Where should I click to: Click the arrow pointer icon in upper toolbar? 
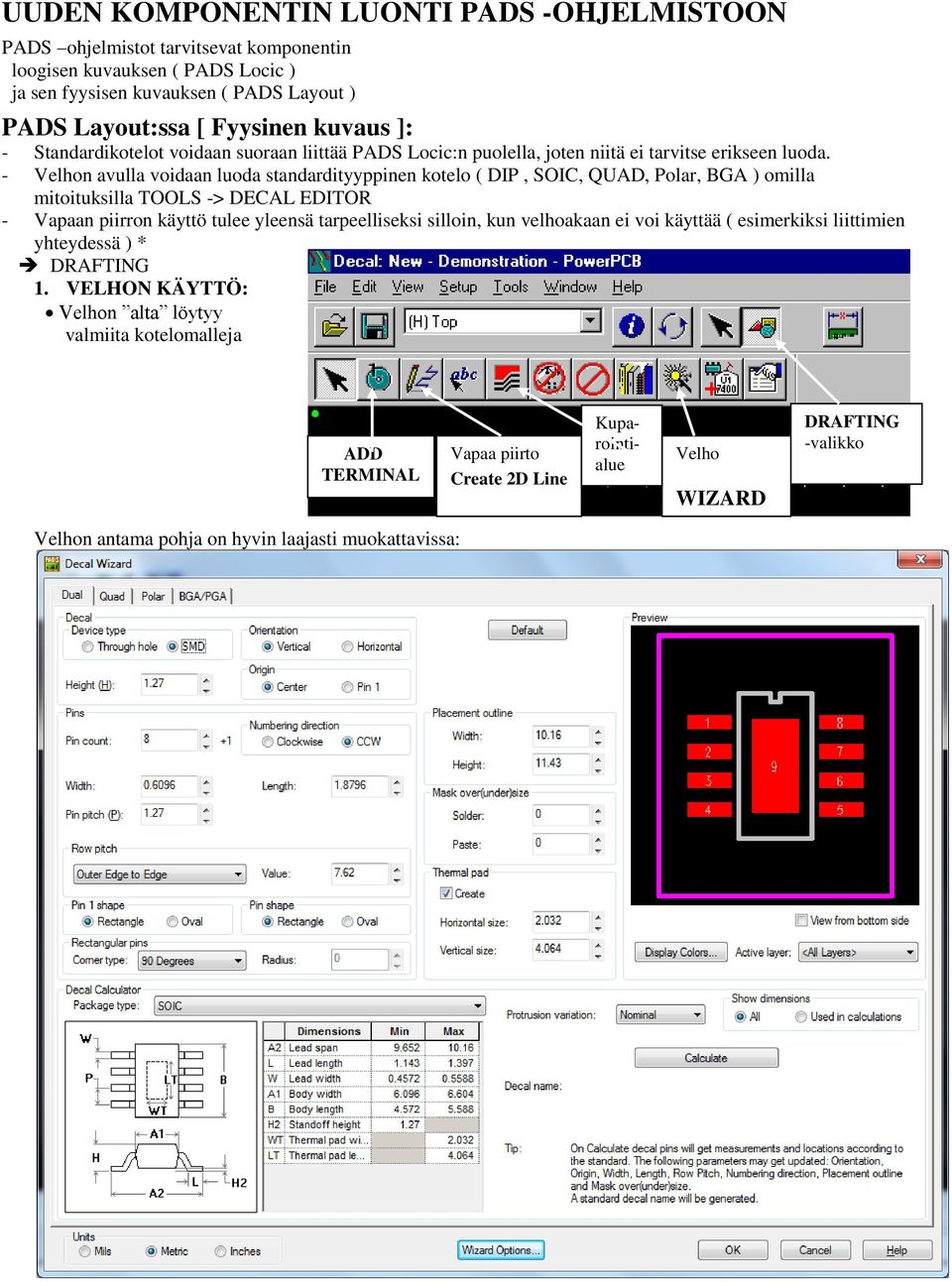point(720,325)
